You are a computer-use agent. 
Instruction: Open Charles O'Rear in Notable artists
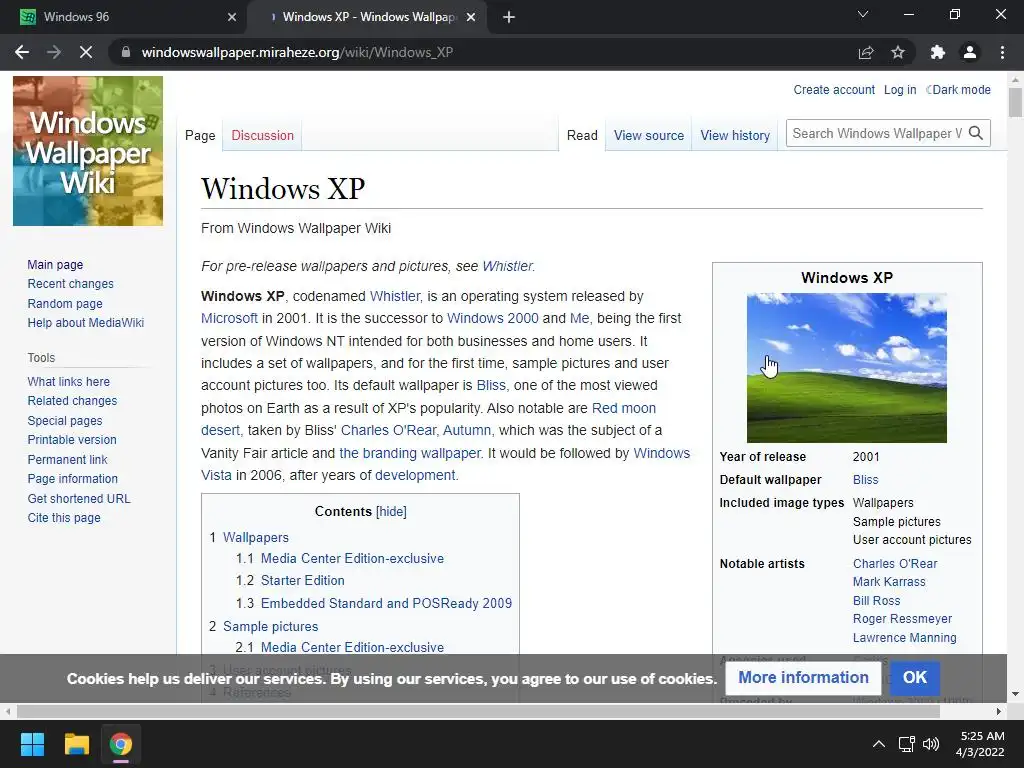[895, 564]
